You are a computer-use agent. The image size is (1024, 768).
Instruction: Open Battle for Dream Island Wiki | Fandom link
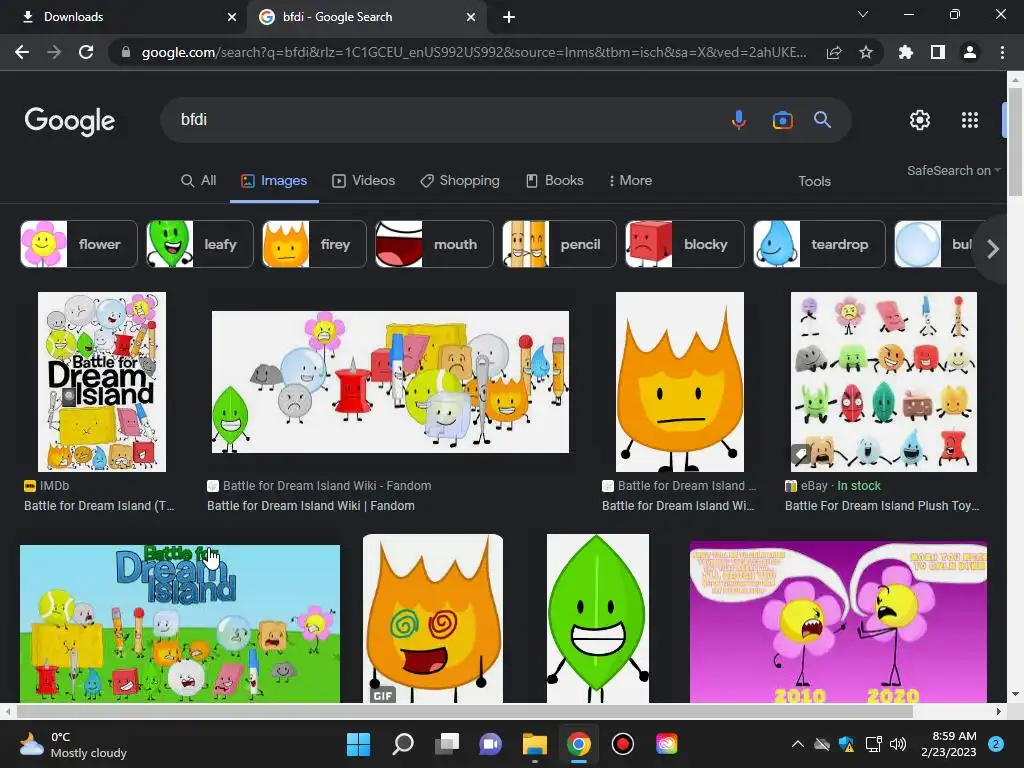click(x=311, y=505)
